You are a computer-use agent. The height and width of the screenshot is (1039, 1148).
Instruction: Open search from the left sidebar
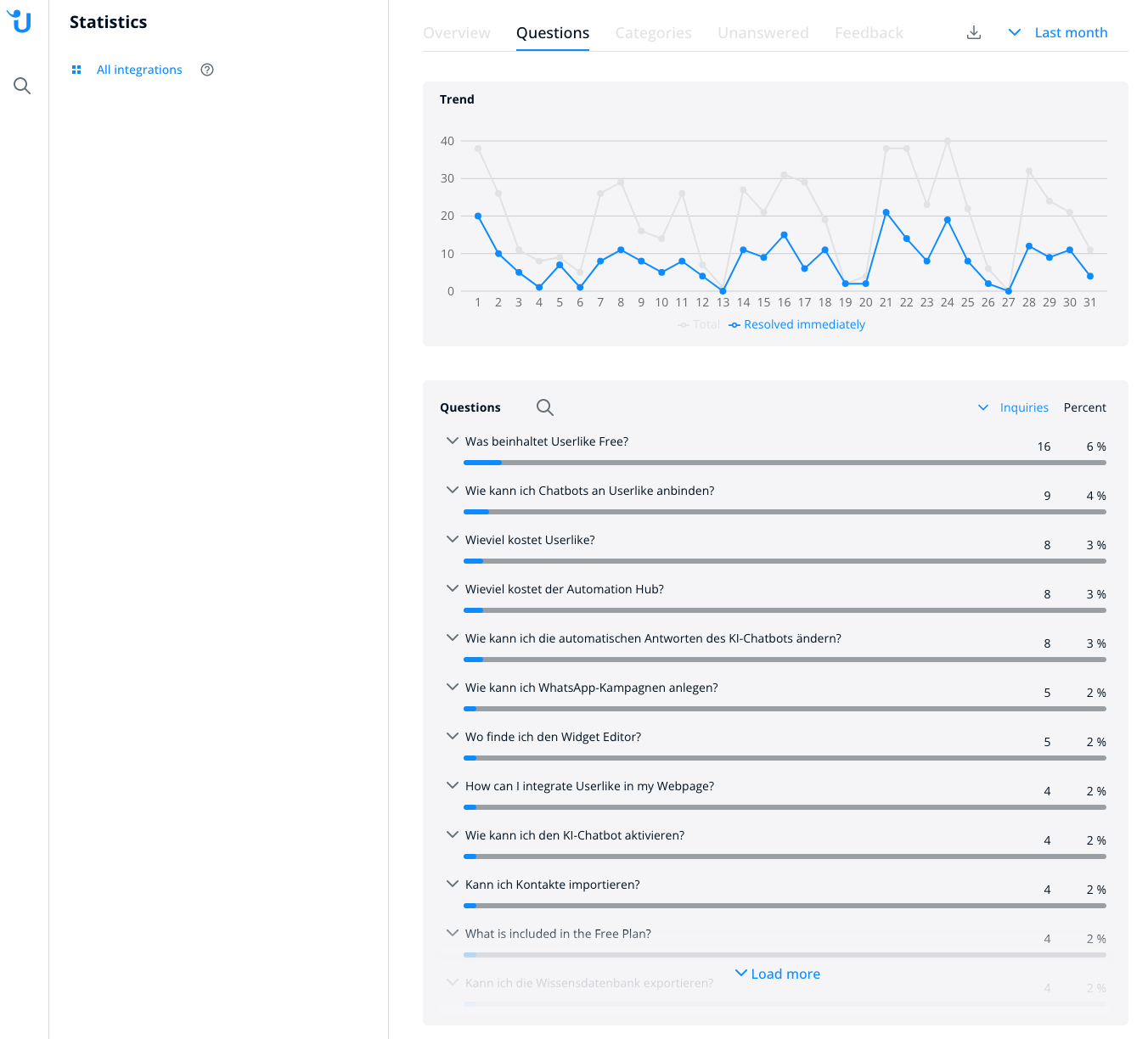point(22,86)
